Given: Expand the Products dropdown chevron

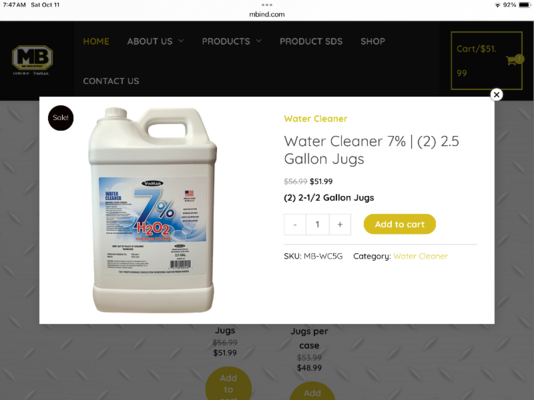Looking at the screenshot, I should click(259, 41).
